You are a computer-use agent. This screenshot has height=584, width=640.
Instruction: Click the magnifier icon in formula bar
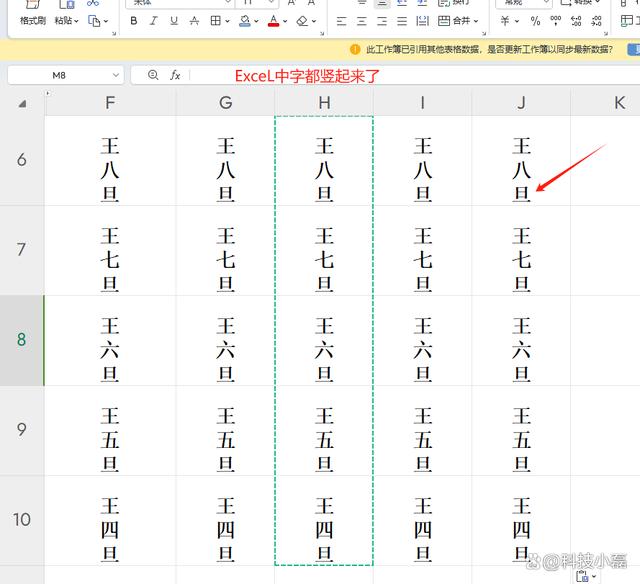153,75
